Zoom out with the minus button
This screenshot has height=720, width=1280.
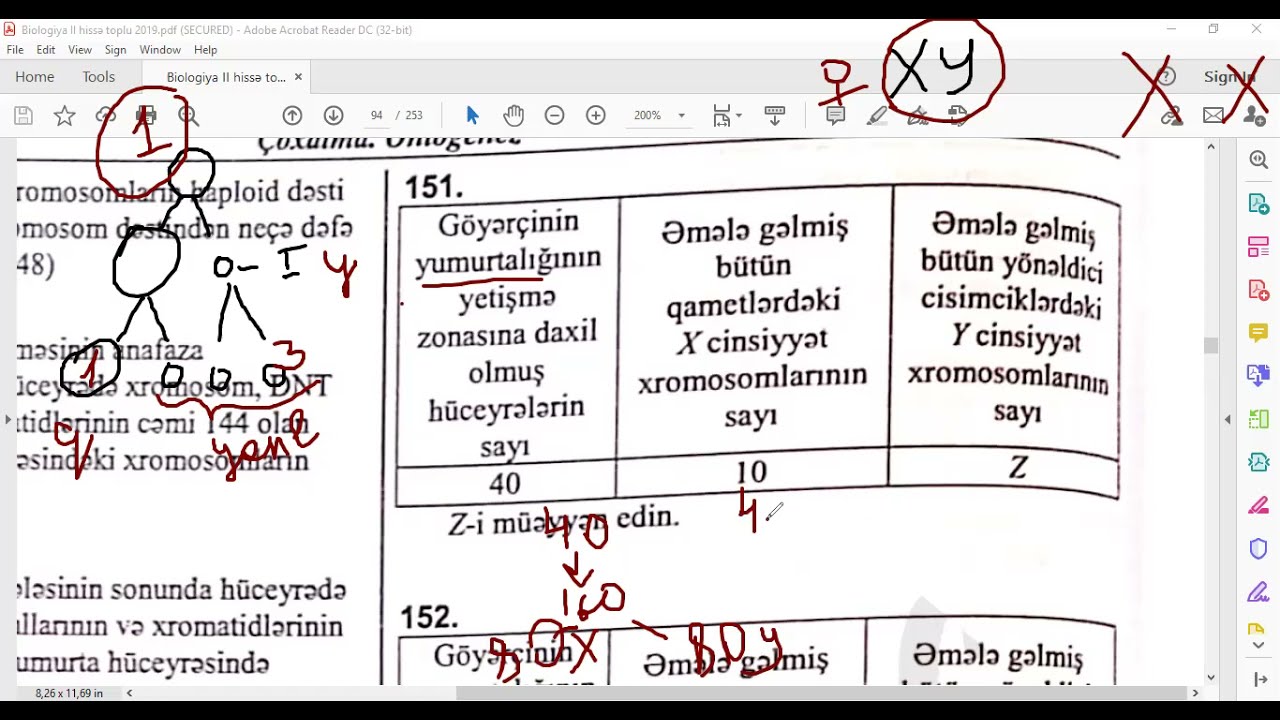pos(554,116)
